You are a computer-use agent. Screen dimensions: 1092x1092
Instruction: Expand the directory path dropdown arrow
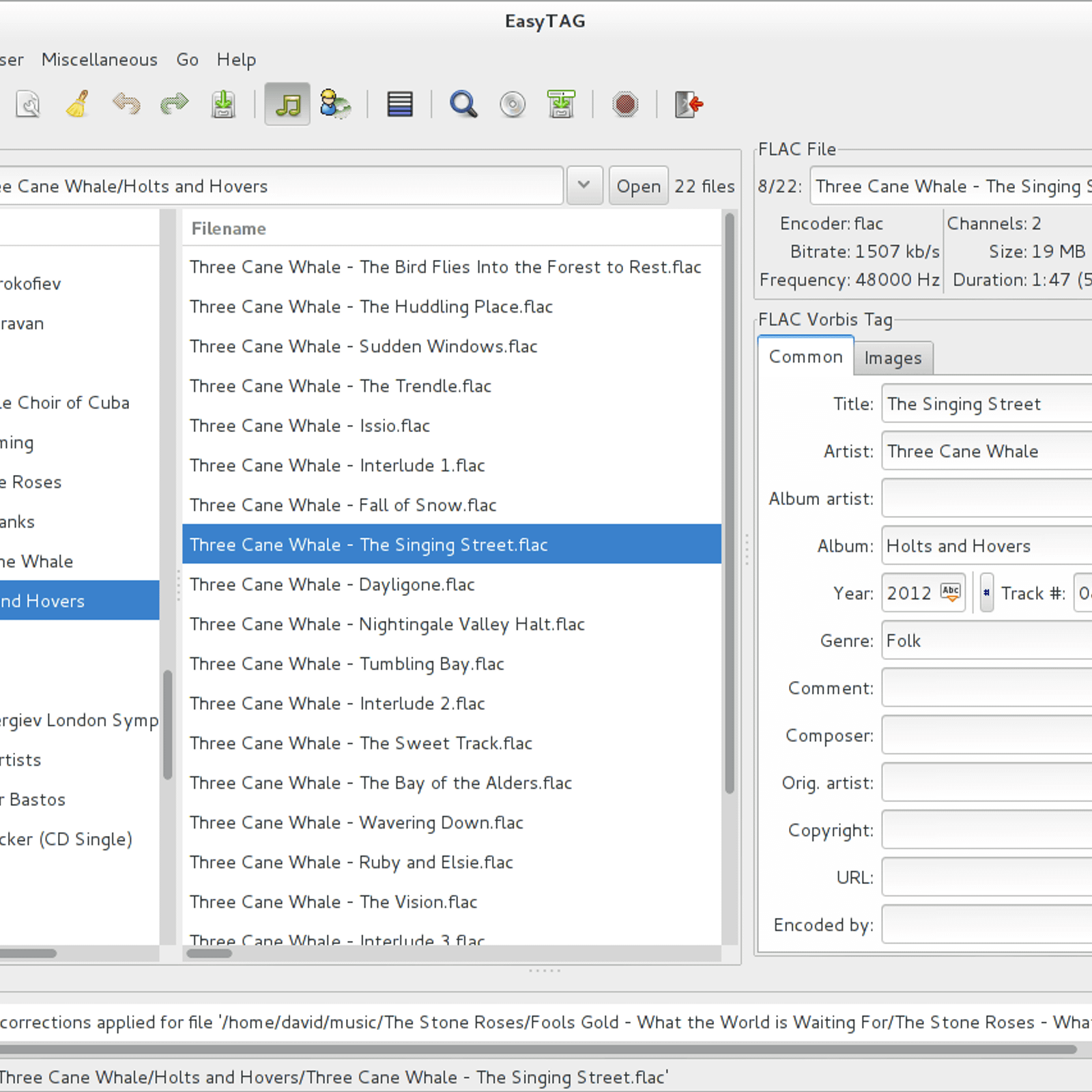tap(584, 186)
